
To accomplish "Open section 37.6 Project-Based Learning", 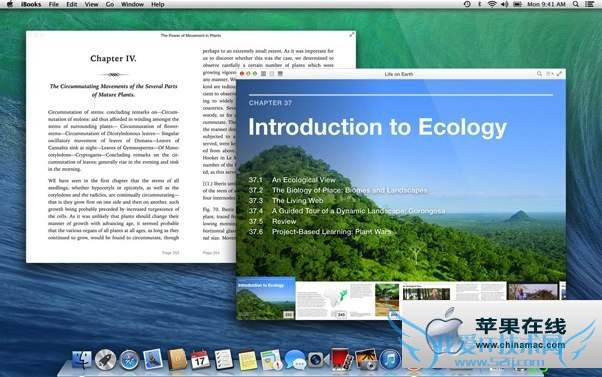I will click(319, 231).
